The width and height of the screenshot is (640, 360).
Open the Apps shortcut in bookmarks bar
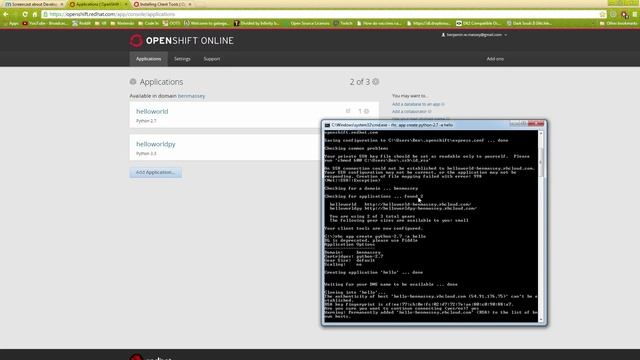click(11, 23)
